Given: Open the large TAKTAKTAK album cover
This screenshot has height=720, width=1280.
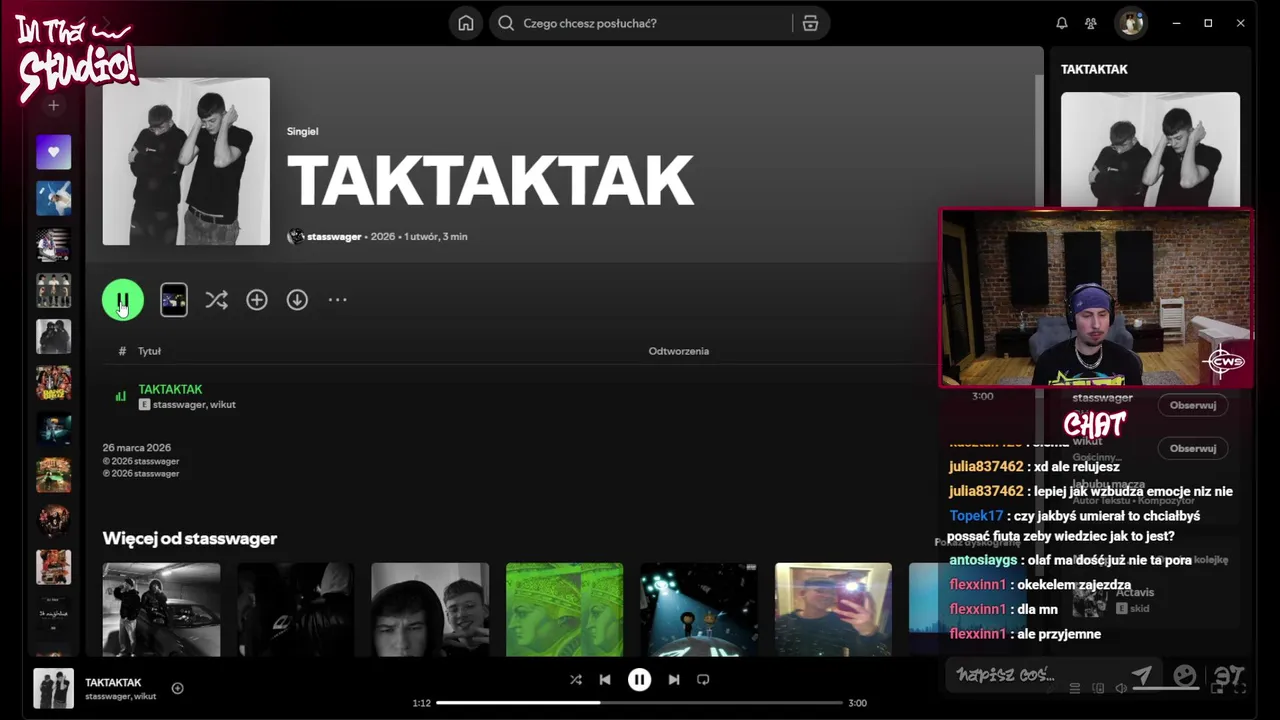Looking at the screenshot, I should 186,161.
